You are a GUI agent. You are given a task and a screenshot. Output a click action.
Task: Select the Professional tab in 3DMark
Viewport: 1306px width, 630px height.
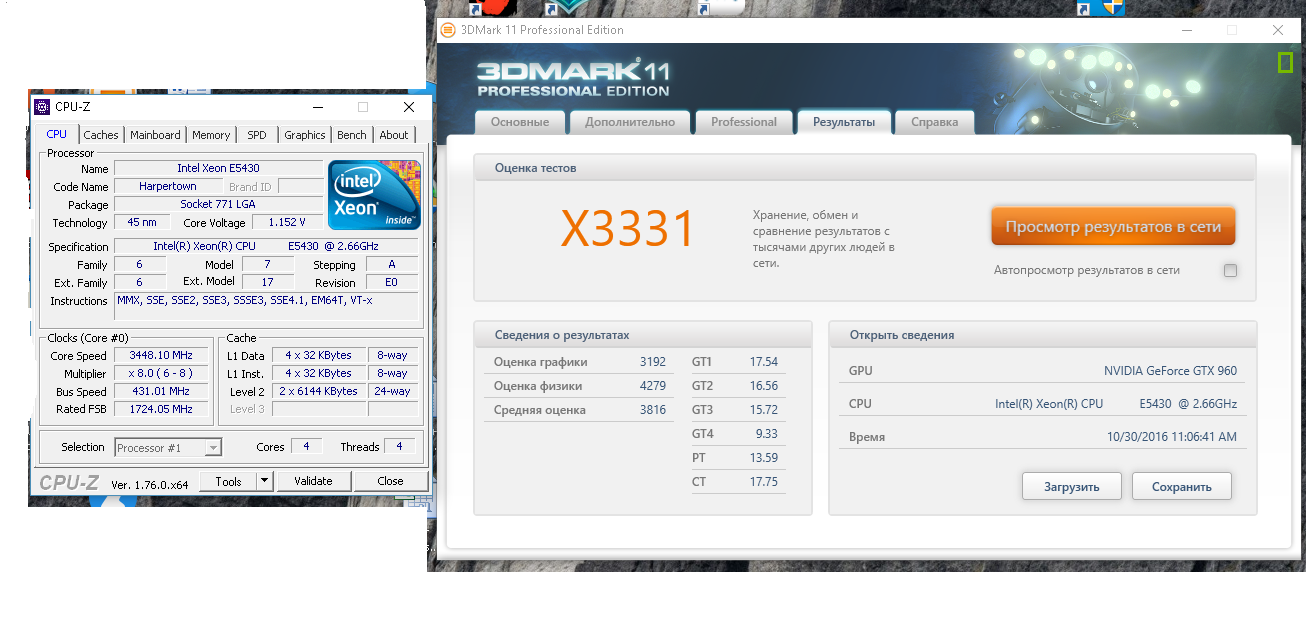coord(744,122)
